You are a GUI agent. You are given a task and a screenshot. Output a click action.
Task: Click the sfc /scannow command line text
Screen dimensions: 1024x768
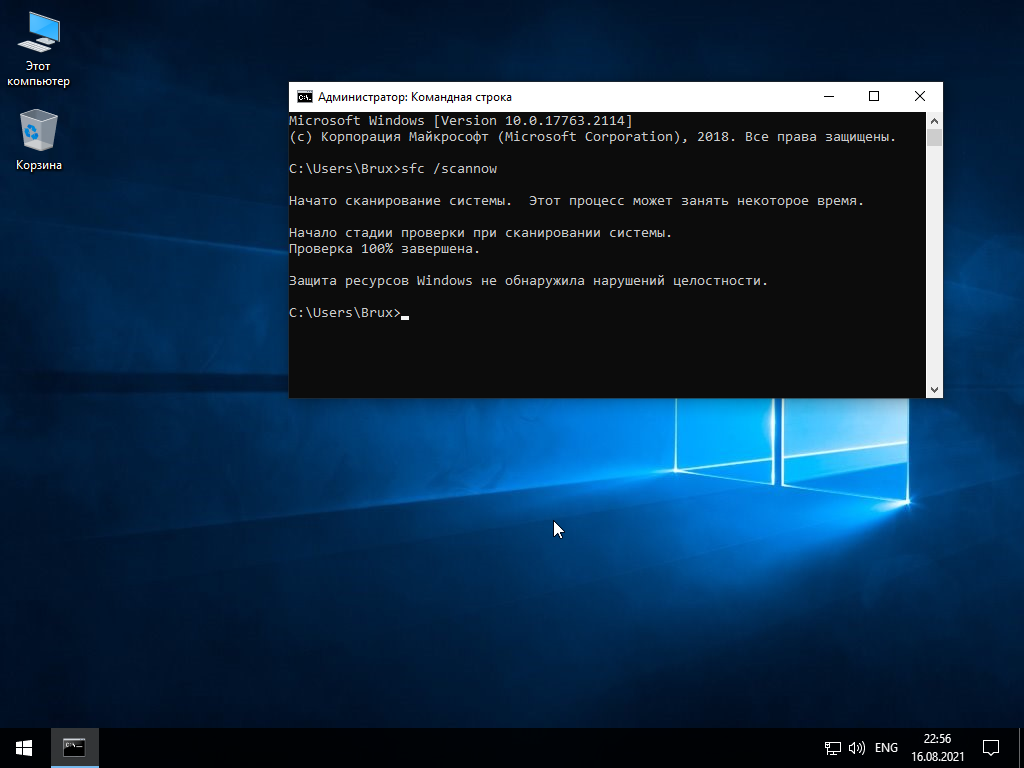pos(448,169)
